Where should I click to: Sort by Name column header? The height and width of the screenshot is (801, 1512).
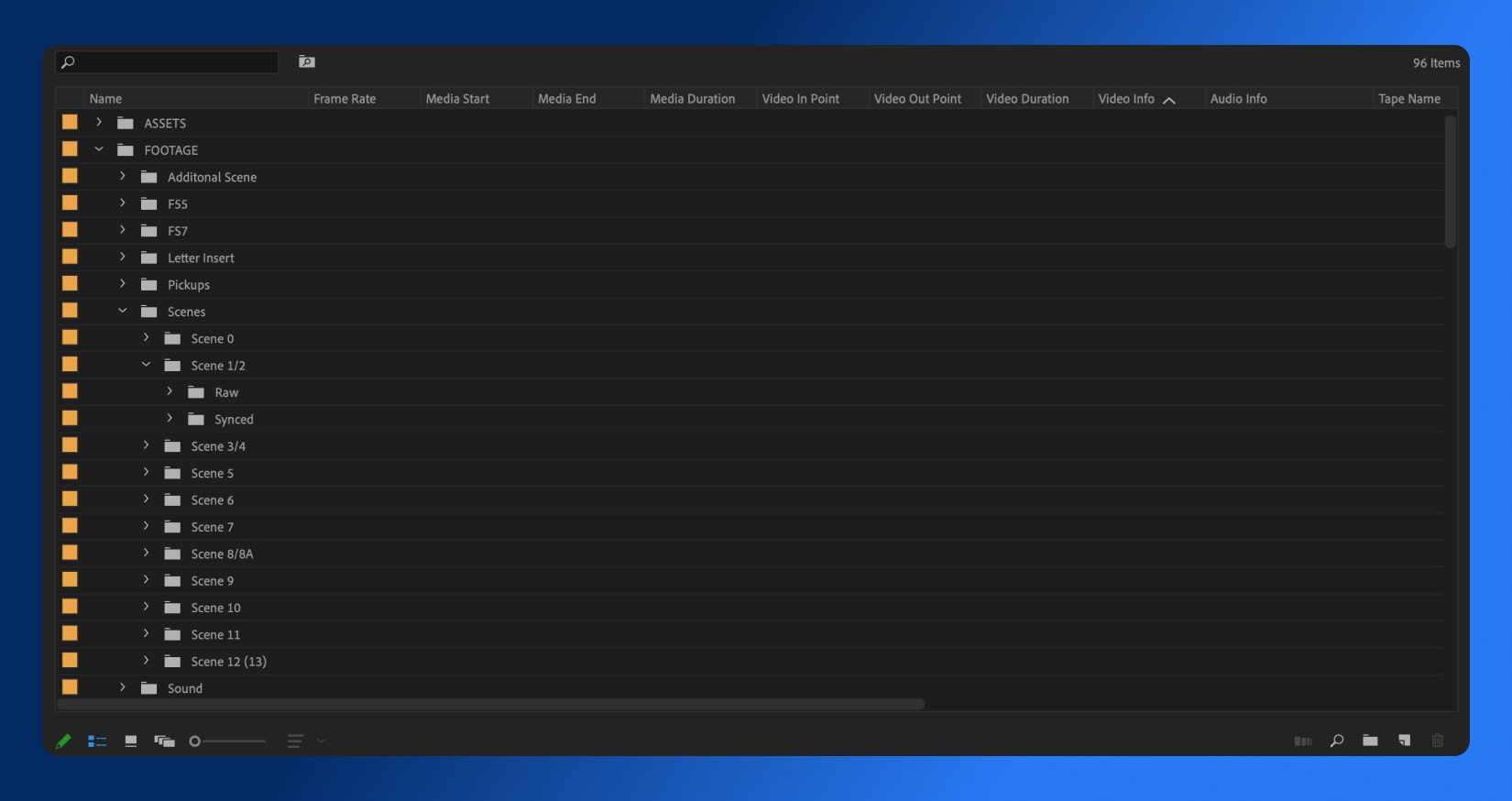(x=105, y=99)
